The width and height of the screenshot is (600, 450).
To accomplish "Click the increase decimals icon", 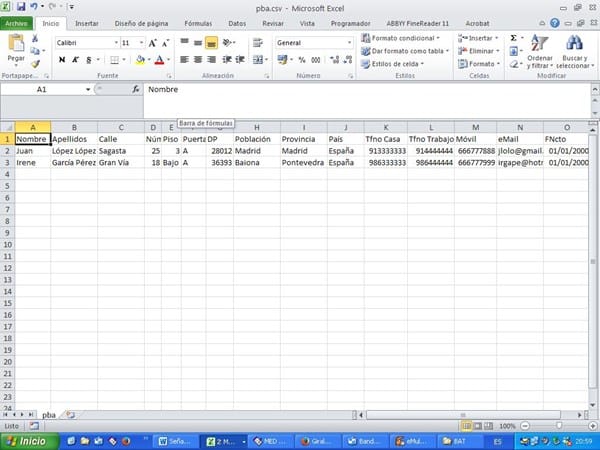I will click(x=334, y=60).
